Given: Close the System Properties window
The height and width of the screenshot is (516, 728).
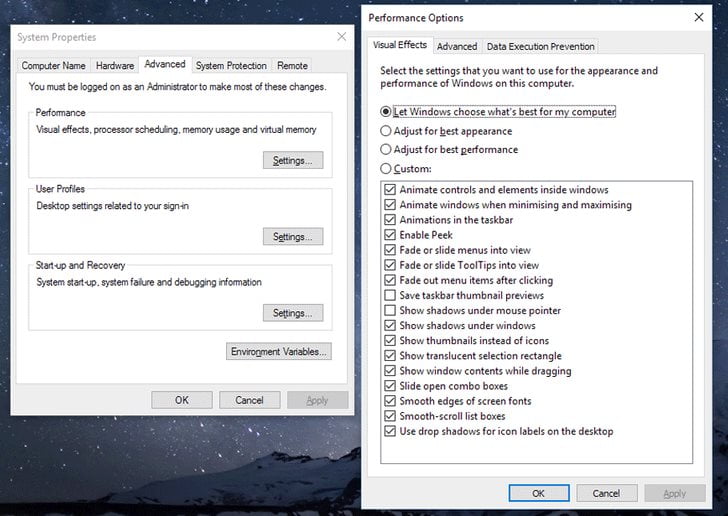Looking at the screenshot, I should point(341,37).
